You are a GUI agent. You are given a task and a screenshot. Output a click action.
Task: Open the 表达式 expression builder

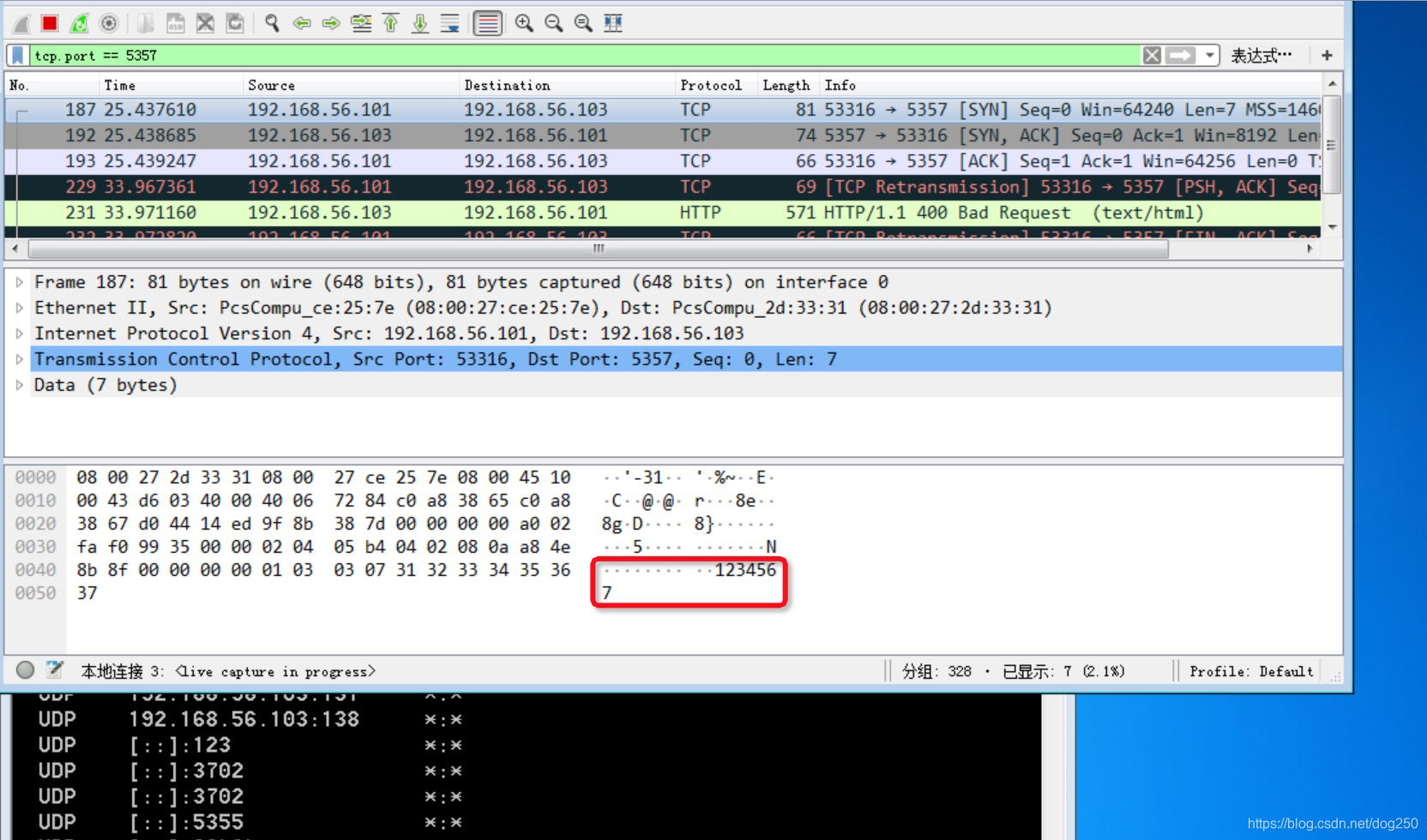(1261, 55)
